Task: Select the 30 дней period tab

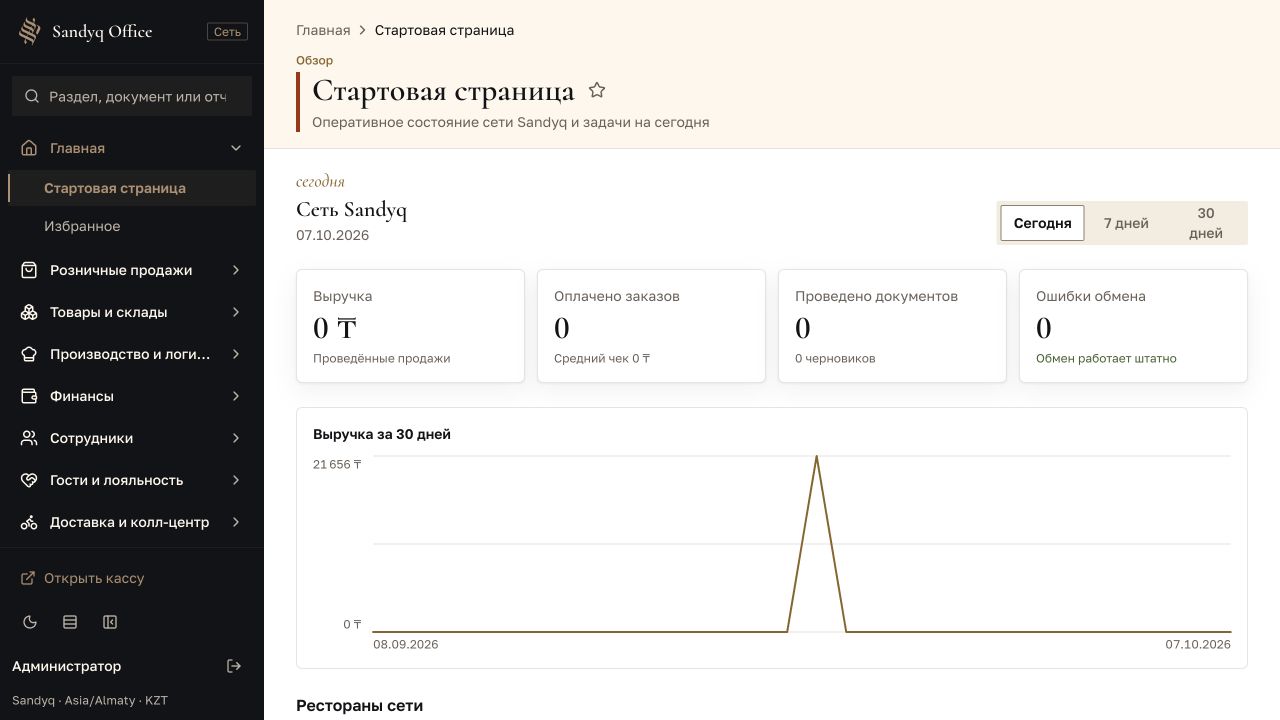Action: (1206, 223)
